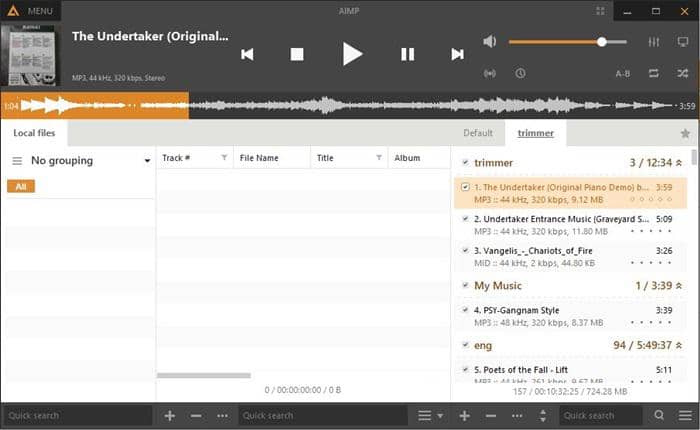The image size is (700, 430).
Task: Toggle shuffle playback mode
Action: pos(683,73)
